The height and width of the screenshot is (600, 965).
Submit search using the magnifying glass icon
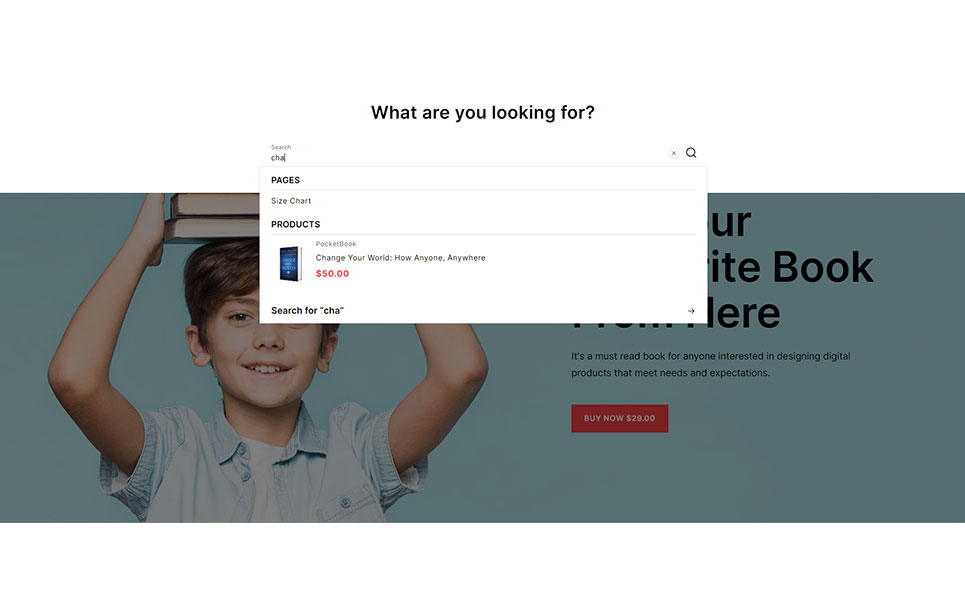click(x=691, y=153)
